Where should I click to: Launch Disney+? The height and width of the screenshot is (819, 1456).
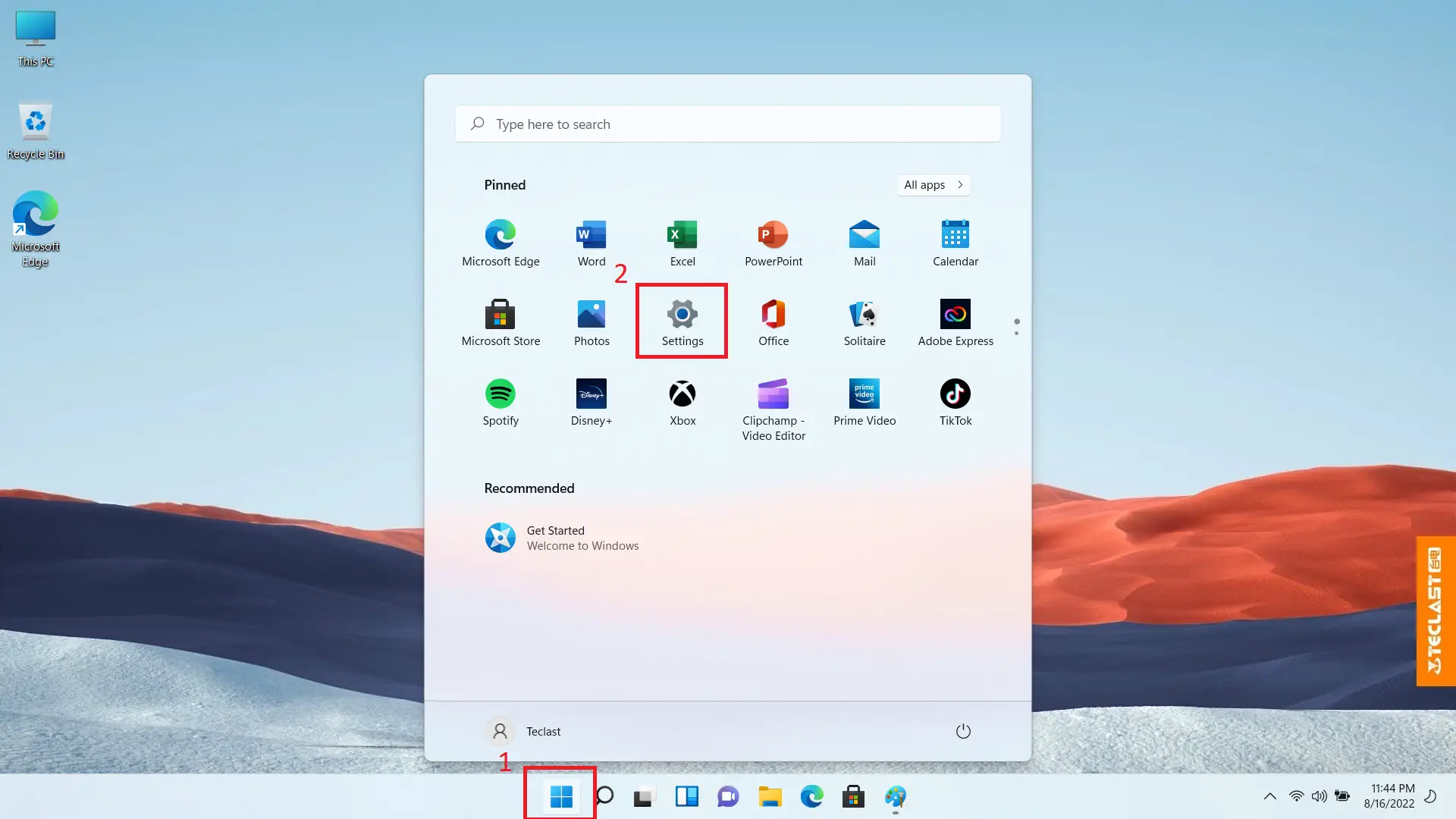click(x=591, y=394)
